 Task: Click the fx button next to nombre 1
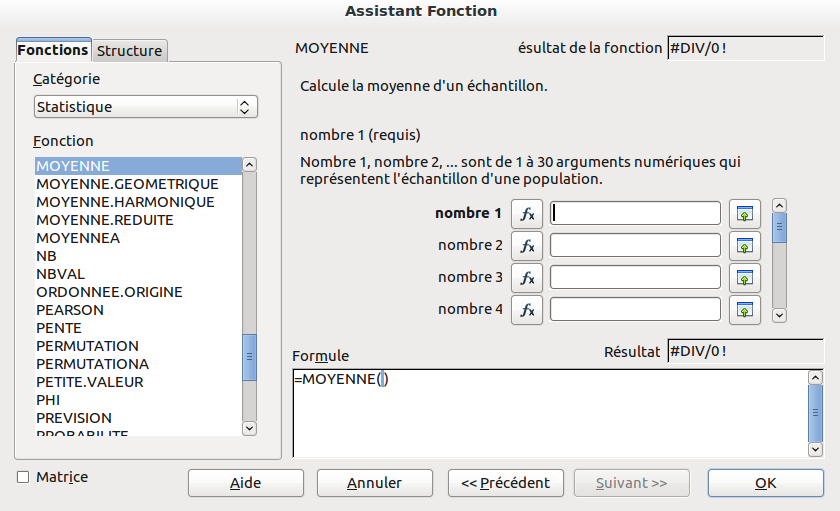pos(527,214)
